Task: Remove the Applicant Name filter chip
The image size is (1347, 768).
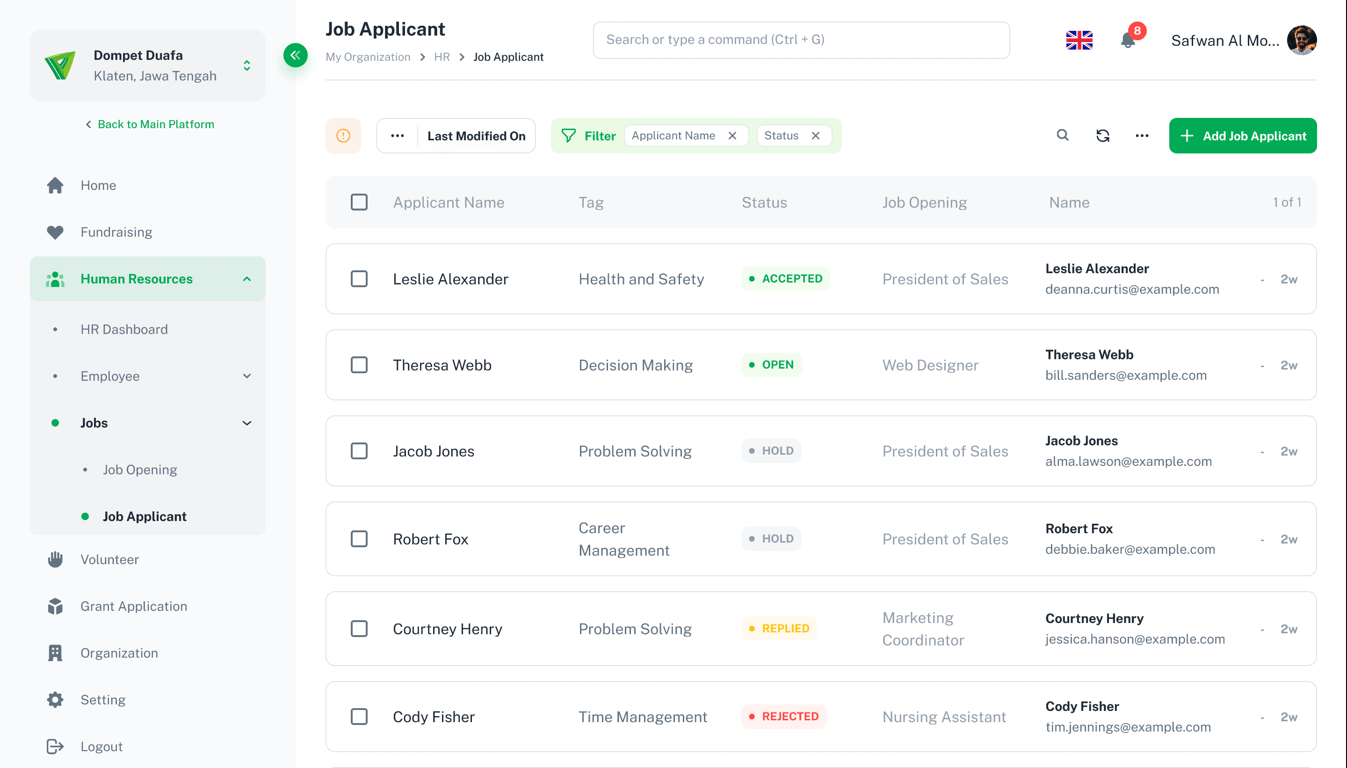Action: 733,136
